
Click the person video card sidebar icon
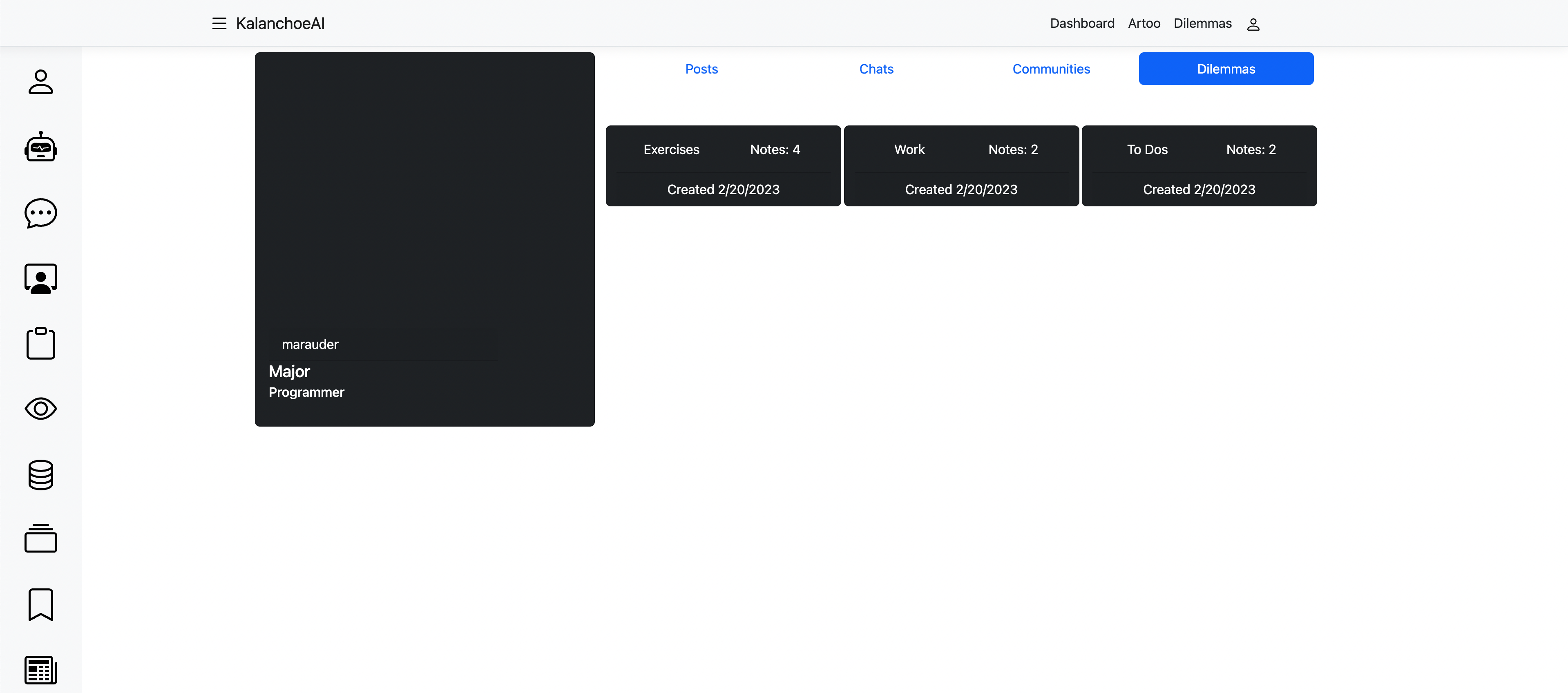pos(41,279)
